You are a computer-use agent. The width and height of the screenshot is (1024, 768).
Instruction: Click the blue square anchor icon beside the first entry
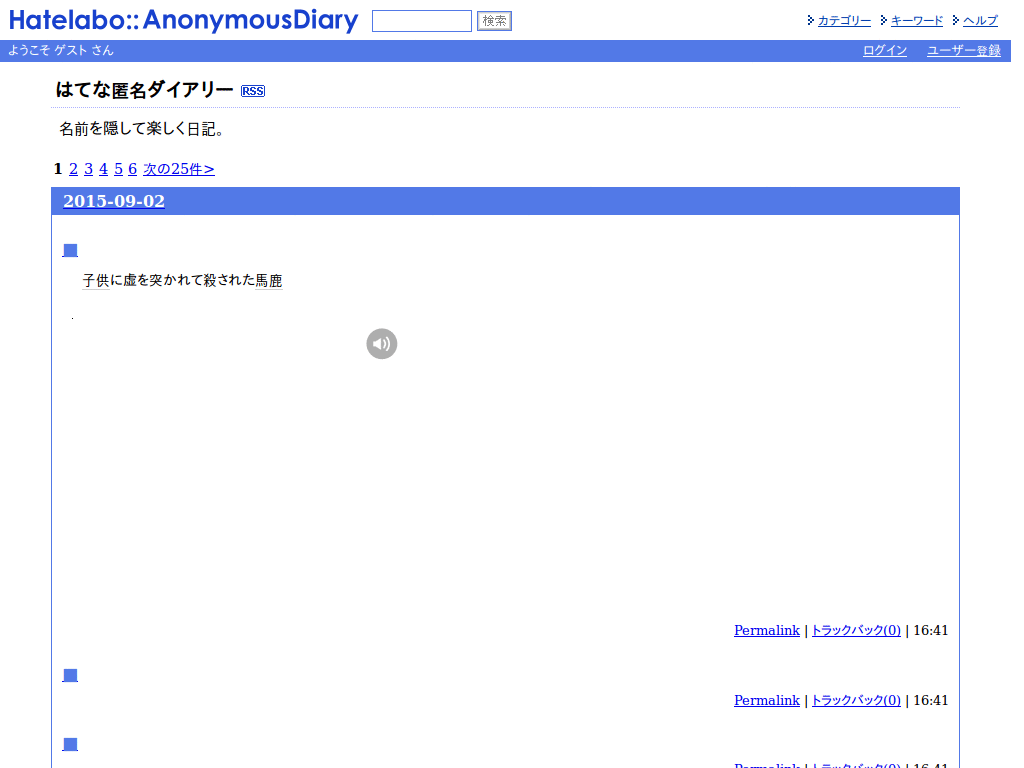tap(69, 250)
